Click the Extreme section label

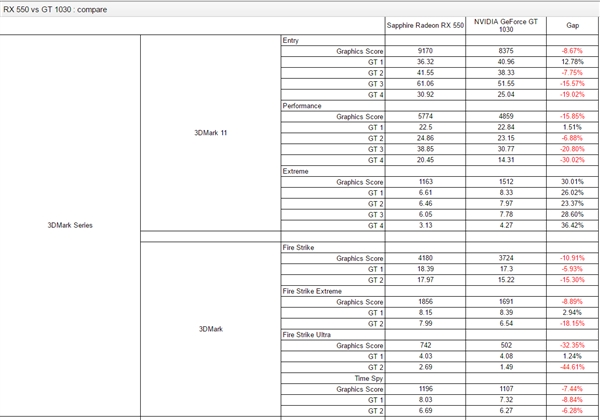tap(295, 171)
